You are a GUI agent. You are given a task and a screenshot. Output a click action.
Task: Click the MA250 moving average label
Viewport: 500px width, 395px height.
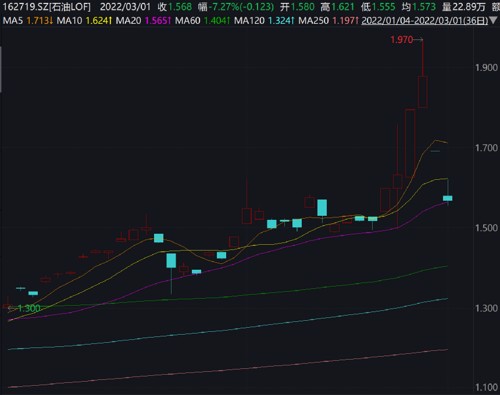(313, 21)
